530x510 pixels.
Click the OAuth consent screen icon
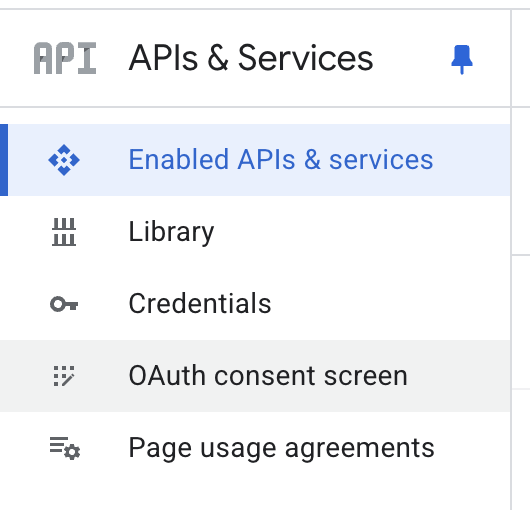click(x=64, y=376)
